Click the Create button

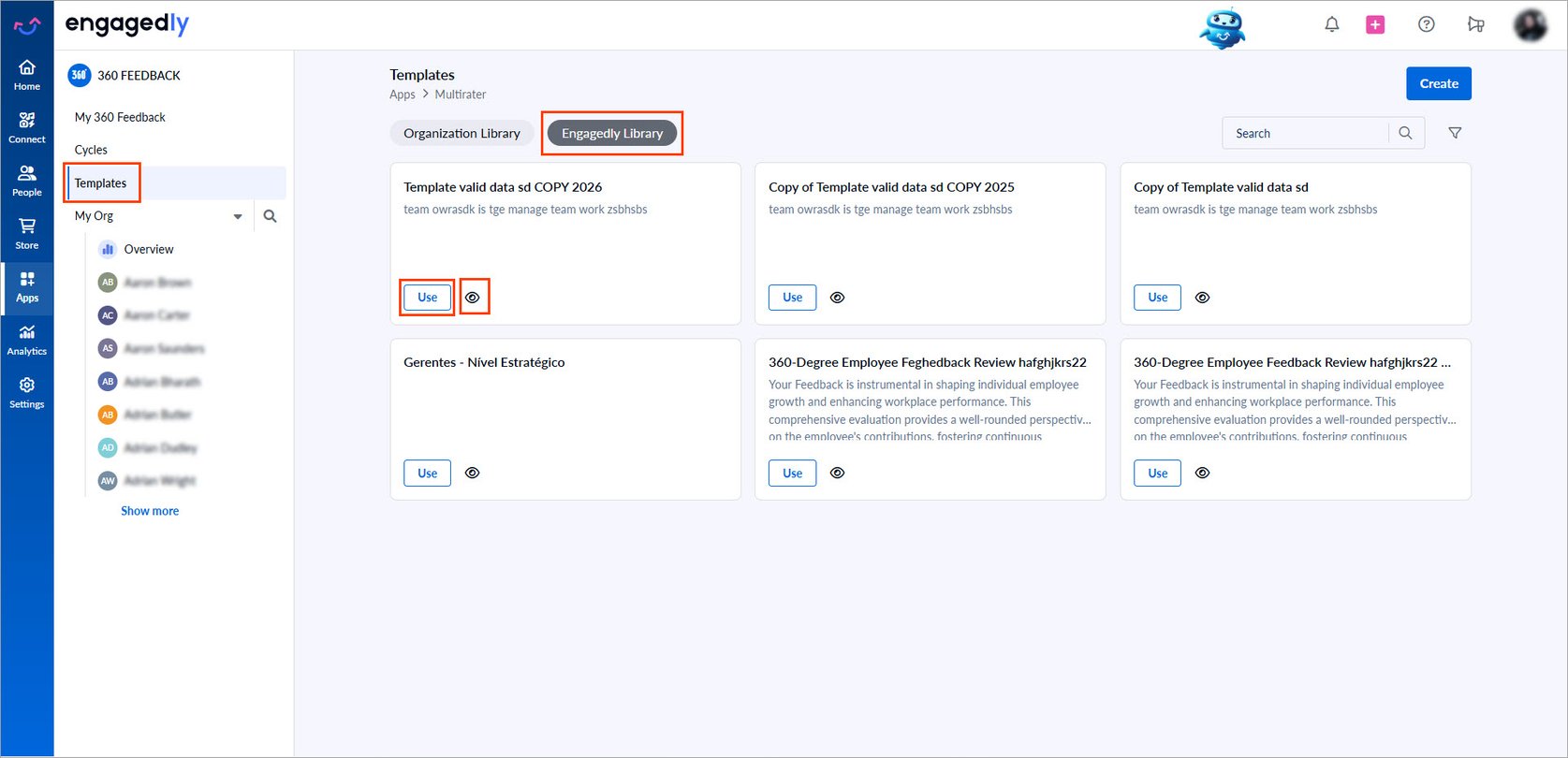1438,83
